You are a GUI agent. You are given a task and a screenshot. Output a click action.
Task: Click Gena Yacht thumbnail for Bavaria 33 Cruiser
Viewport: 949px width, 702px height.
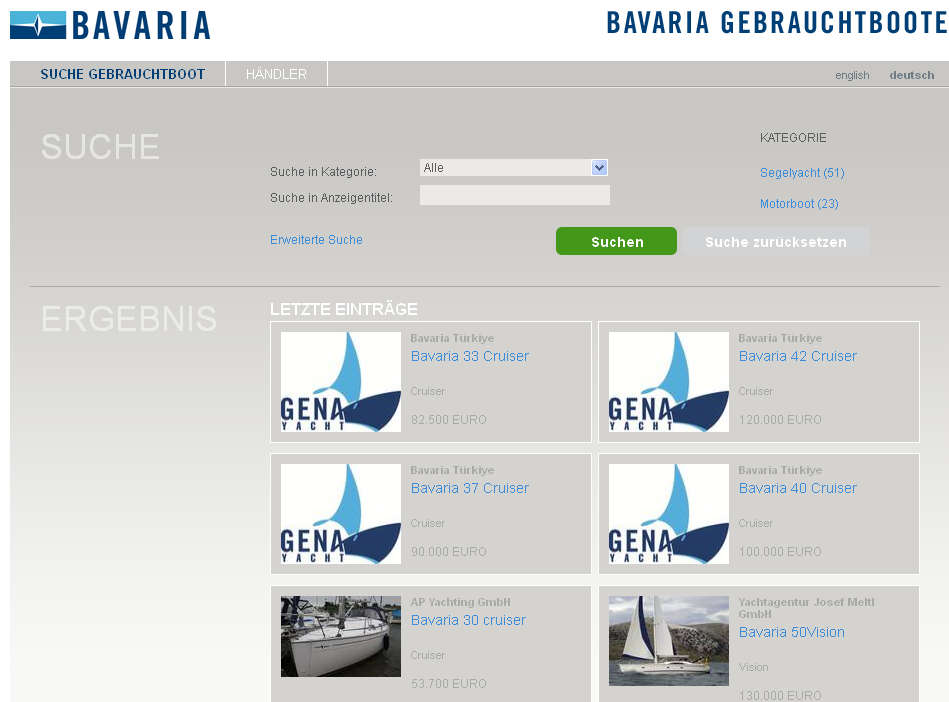(x=341, y=382)
